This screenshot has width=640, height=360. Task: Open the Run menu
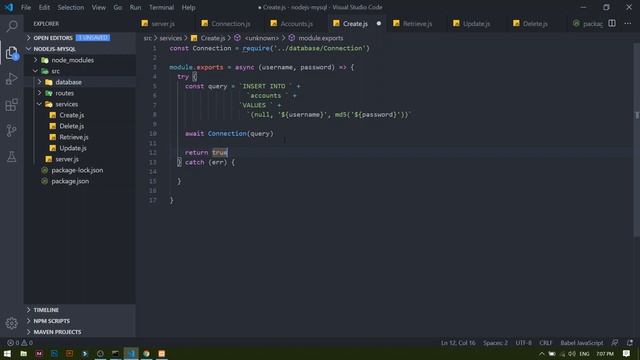[x=135, y=7]
